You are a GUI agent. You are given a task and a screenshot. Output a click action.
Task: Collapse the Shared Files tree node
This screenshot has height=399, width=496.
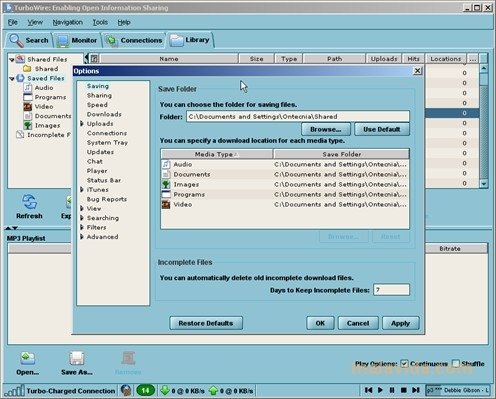click(x=12, y=60)
